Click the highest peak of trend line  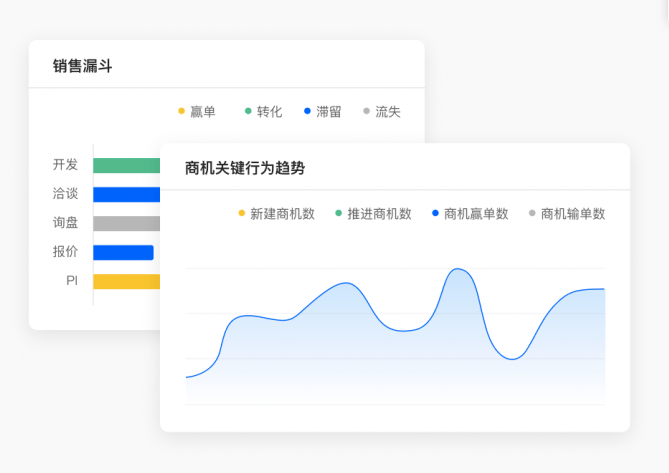(459, 269)
